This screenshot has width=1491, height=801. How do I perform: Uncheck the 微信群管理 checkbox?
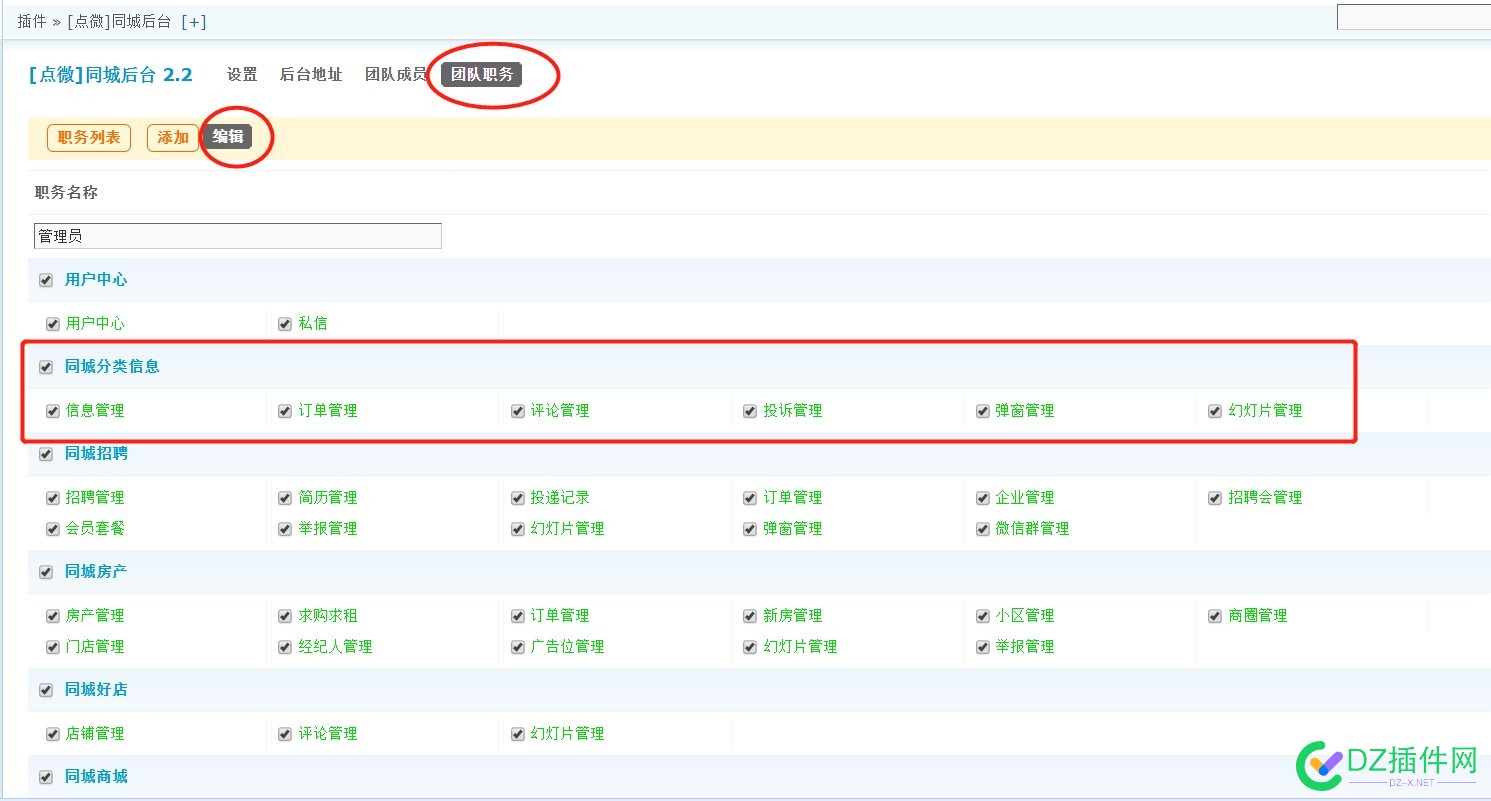tap(983, 529)
